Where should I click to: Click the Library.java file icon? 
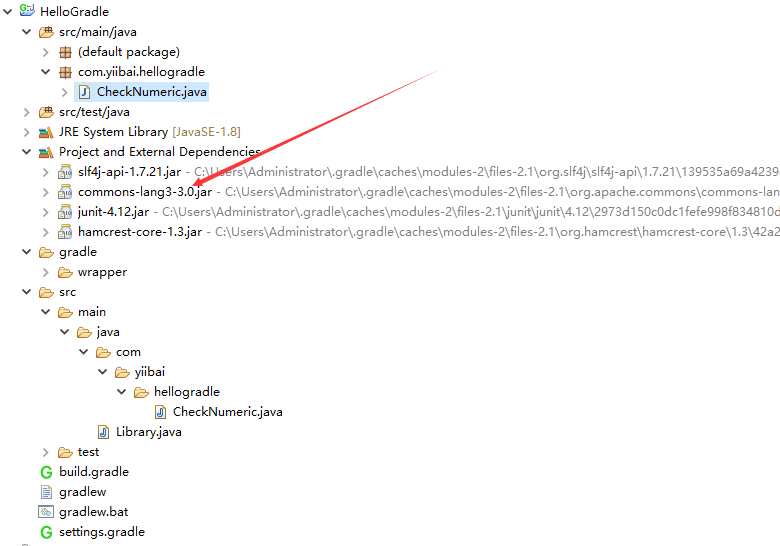pos(103,432)
